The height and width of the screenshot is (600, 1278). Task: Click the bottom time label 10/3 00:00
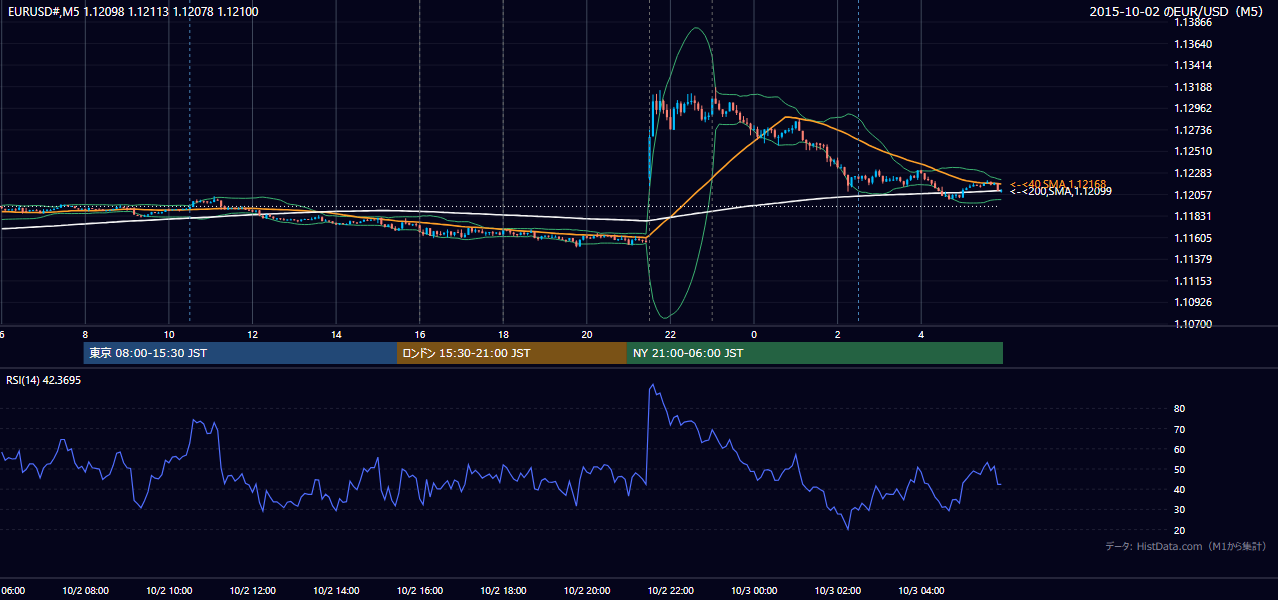tap(754, 590)
